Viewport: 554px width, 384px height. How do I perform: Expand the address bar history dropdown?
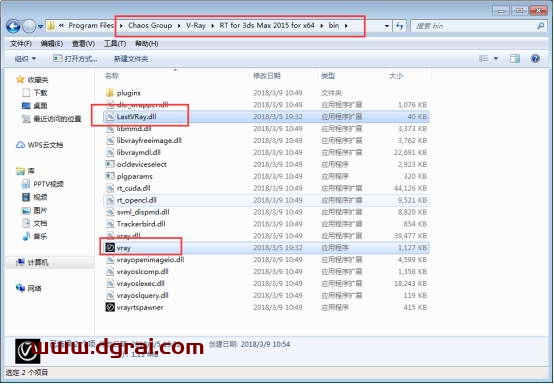387,26
